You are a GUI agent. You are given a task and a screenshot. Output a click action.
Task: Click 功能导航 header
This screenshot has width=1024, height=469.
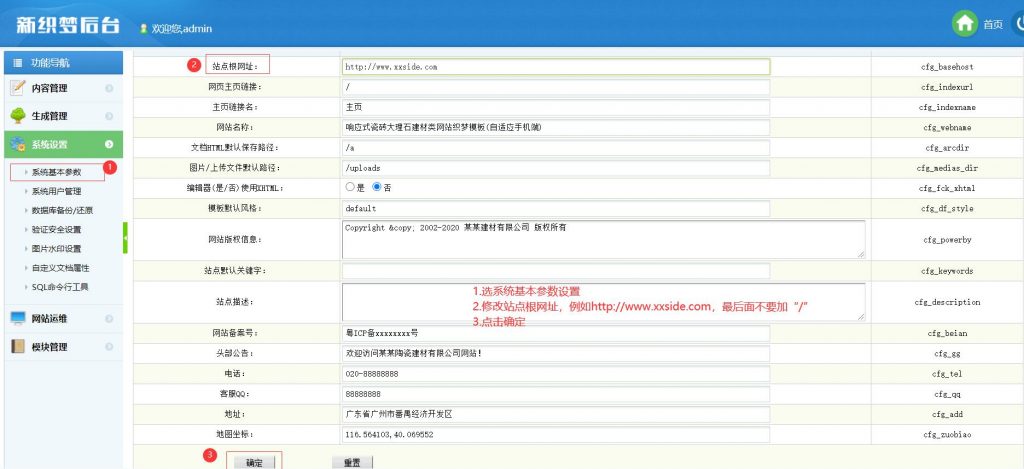coord(63,63)
